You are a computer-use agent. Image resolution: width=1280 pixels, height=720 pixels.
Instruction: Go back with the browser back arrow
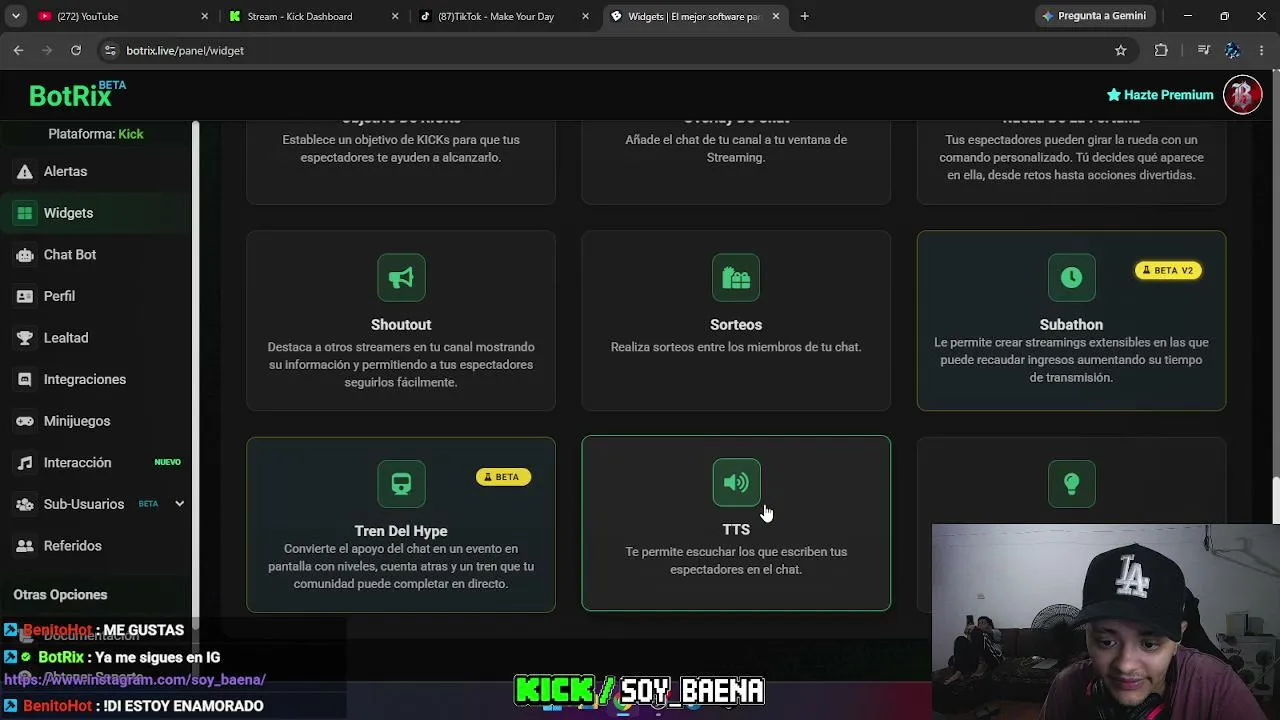pos(18,50)
